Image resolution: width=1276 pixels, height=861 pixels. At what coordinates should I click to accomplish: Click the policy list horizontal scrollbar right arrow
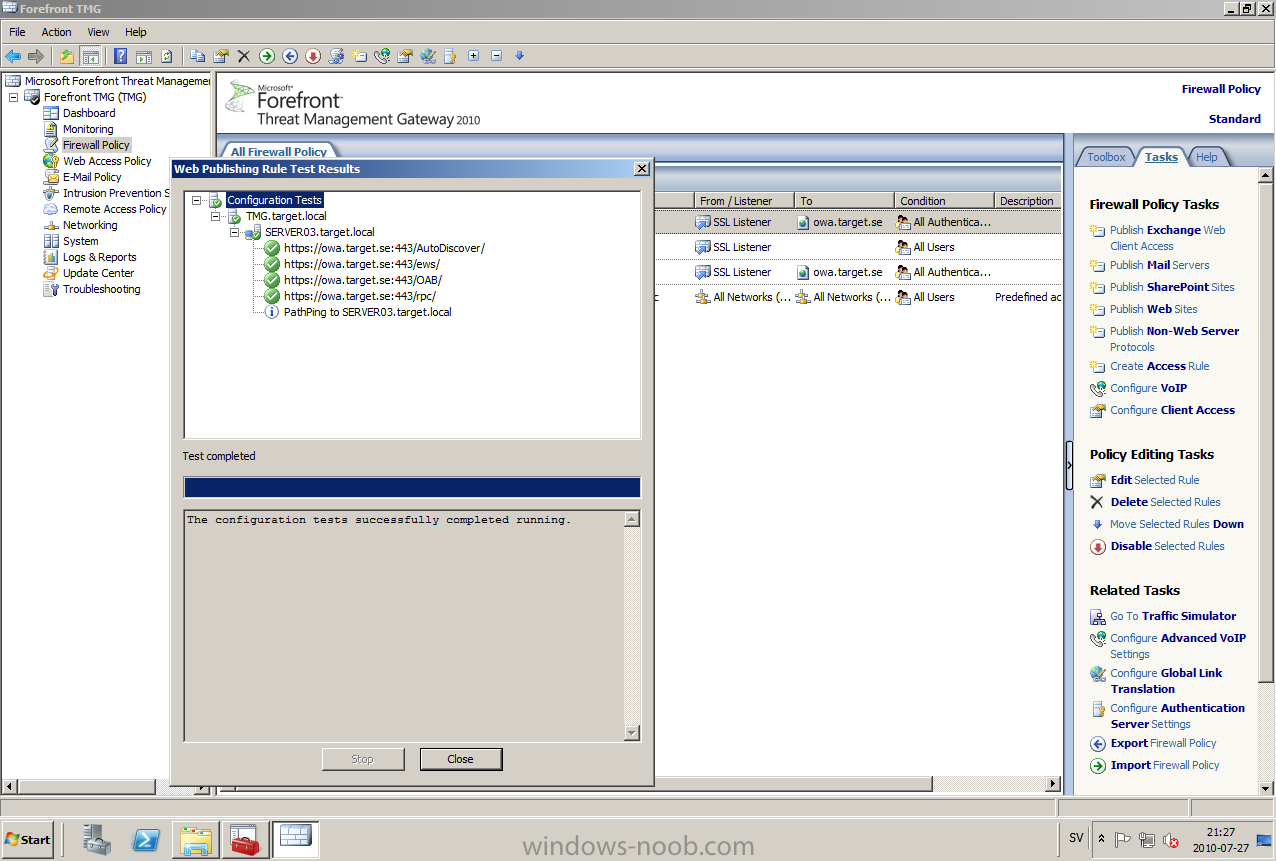pos(1053,784)
